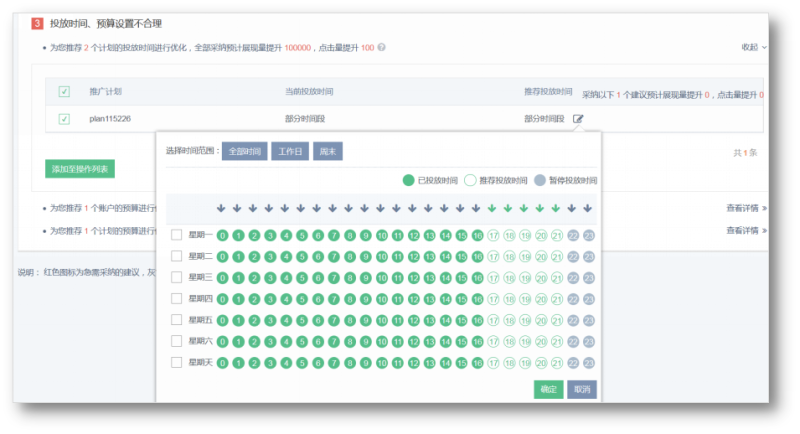Open the edit icon beside recommended 部分时间段
The width and height of the screenshot is (800, 434).
pyautogui.click(x=578, y=119)
